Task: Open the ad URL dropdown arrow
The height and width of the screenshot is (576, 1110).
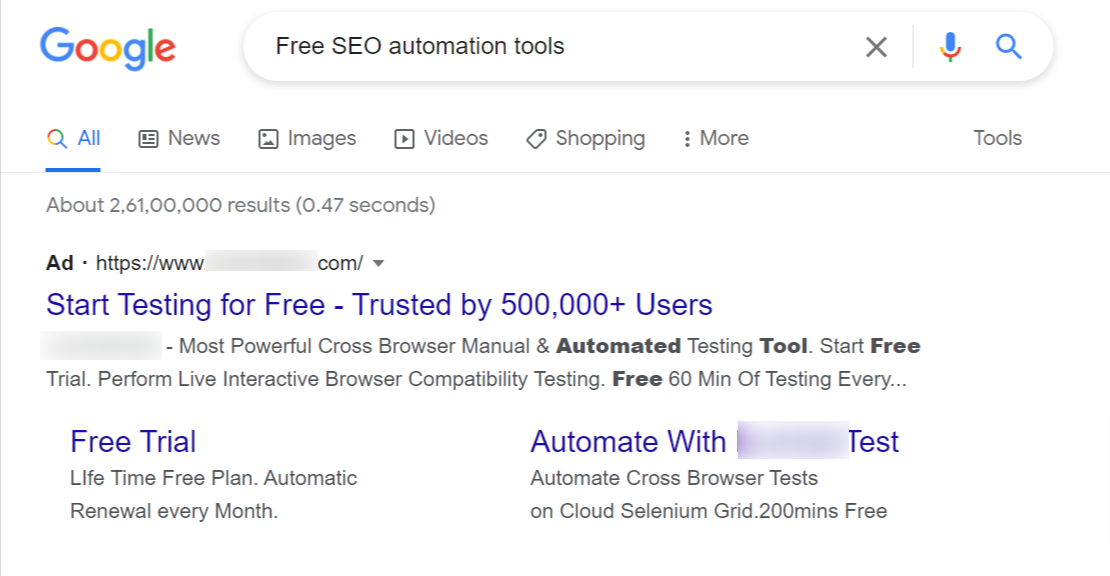Action: (x=378, y=263)
